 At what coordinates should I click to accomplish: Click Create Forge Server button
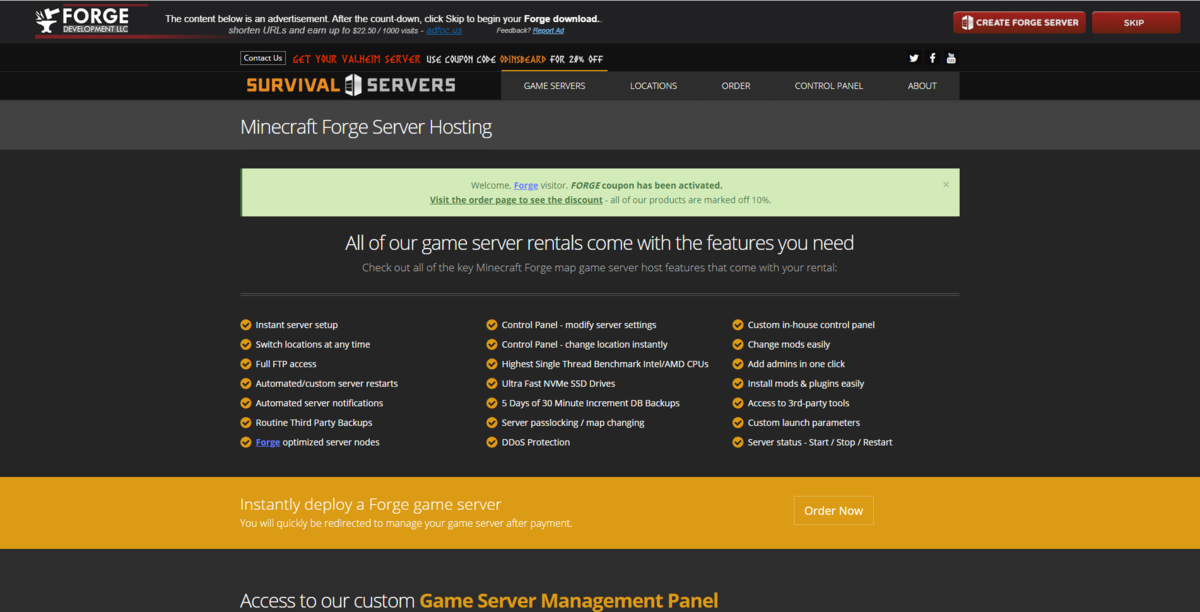click(1019, 22)
